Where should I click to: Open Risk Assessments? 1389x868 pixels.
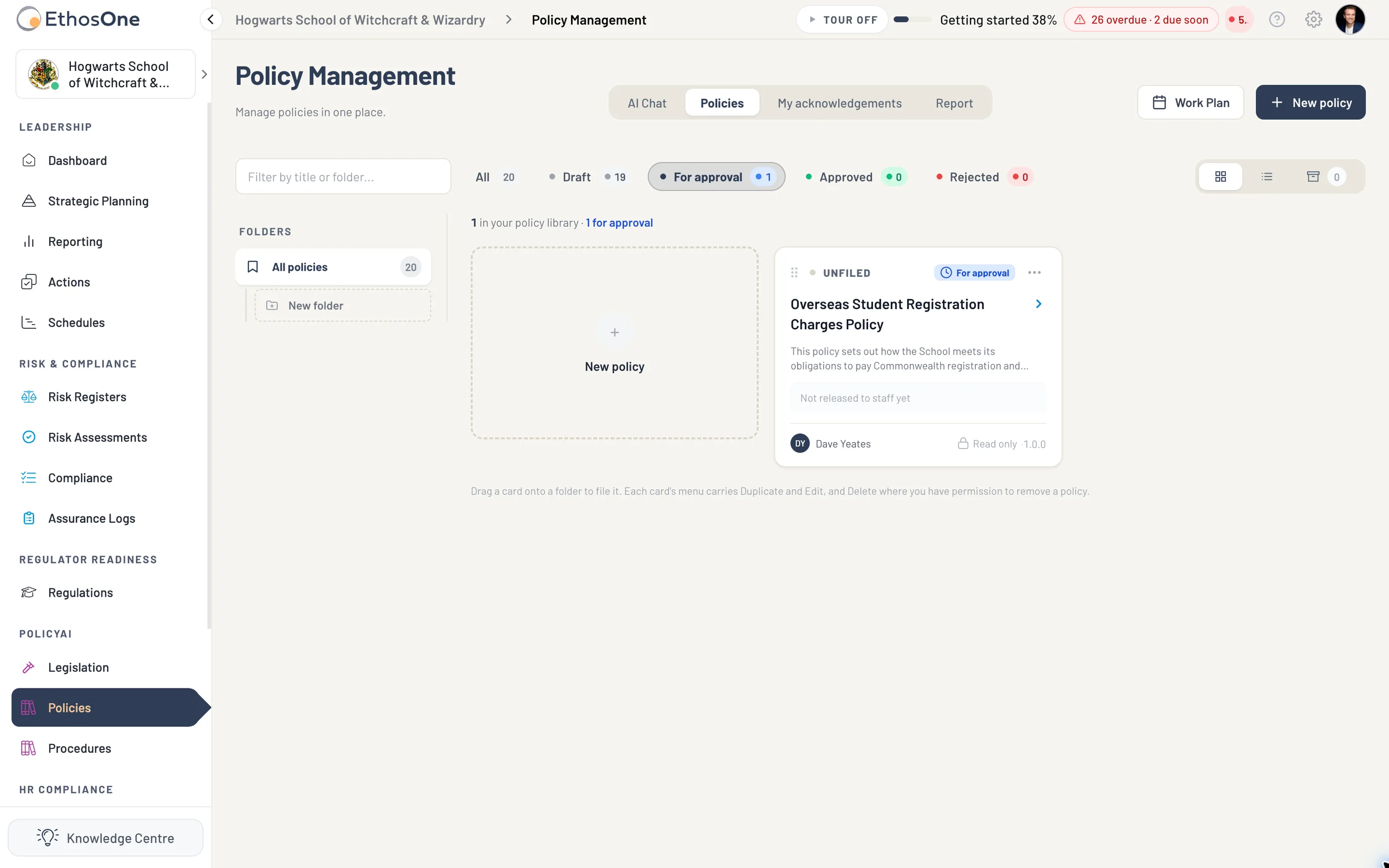pos(106,437)
